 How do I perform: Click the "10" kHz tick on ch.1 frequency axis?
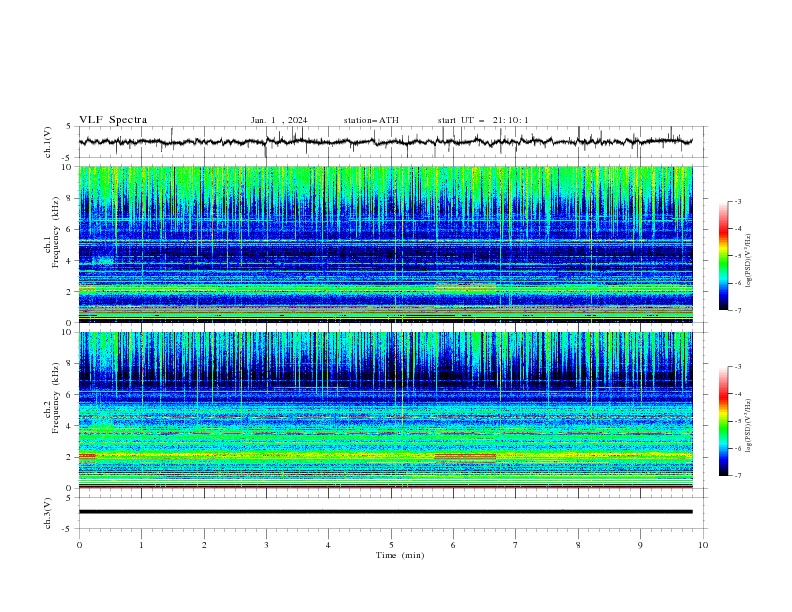pyautogui.click(x=68, y=167)
